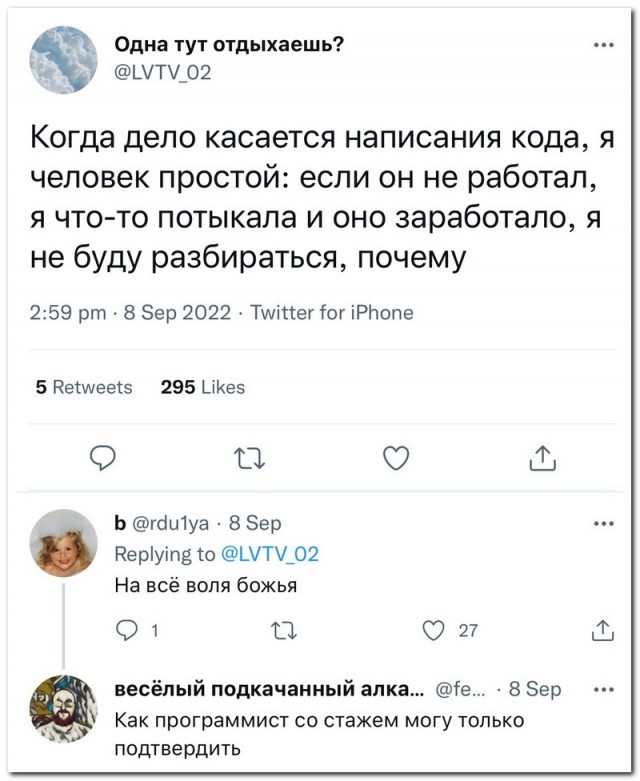View the 5 Retweets list
This screenshot has width=640, height=781.
coord(83,387)
